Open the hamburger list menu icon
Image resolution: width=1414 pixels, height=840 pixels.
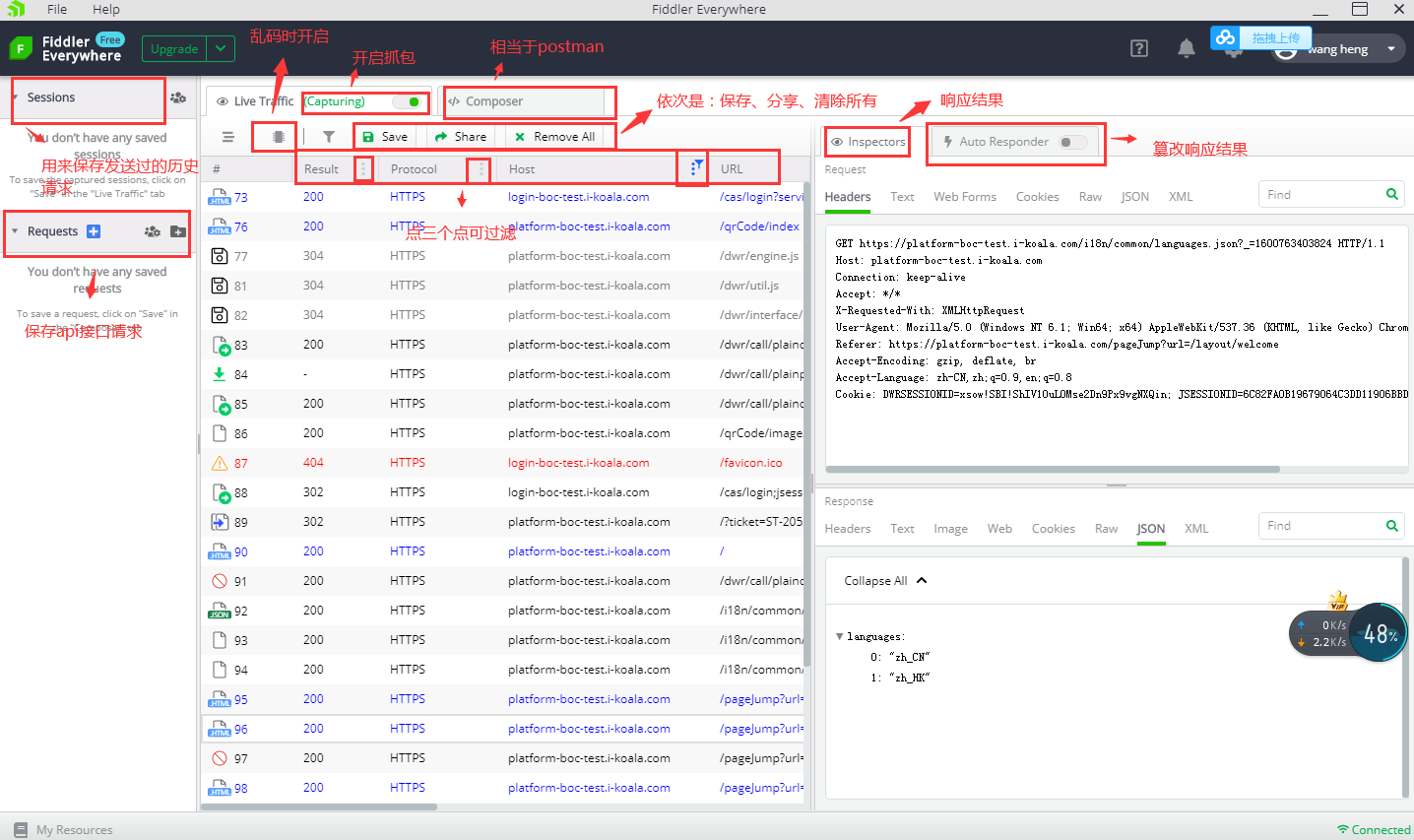228,137
